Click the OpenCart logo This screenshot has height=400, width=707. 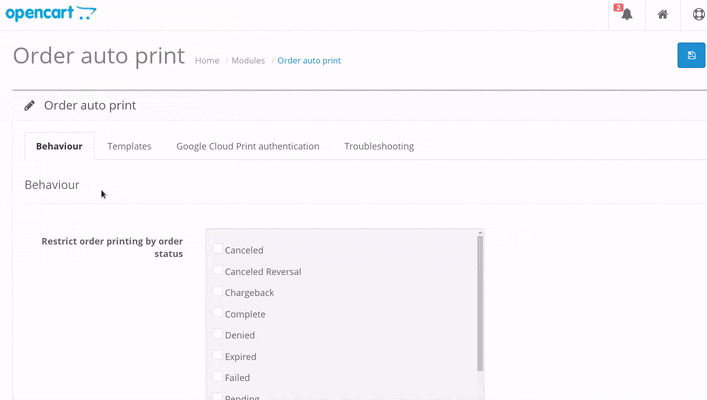pos(51,13)
